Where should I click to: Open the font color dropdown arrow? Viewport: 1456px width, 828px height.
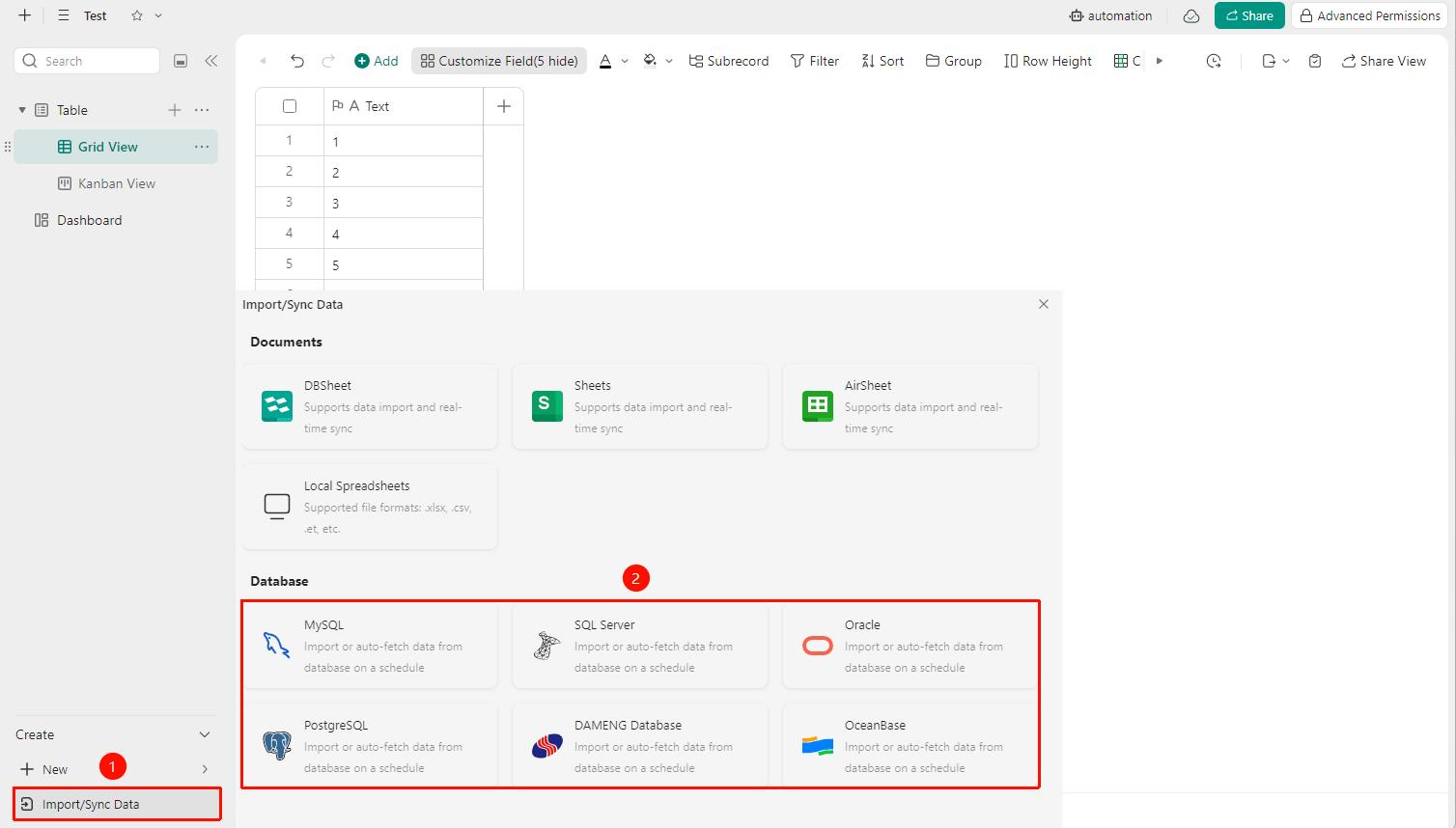[625, 61]
